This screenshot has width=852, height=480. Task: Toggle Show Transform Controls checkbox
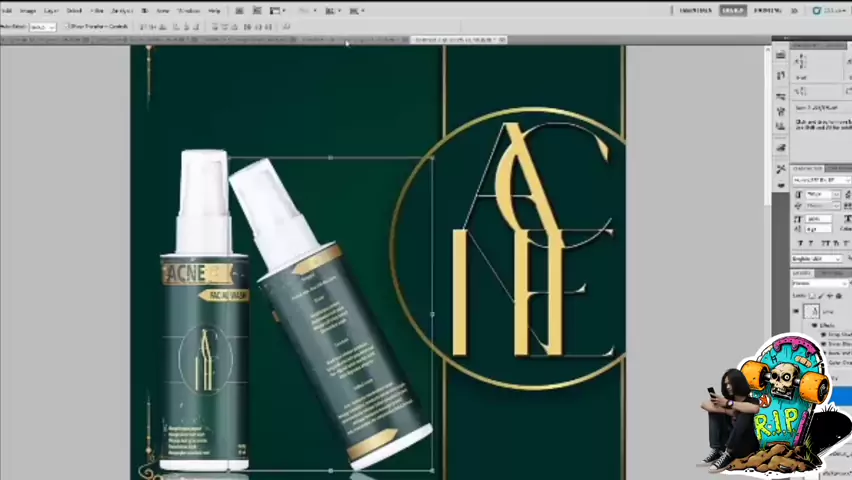pos(69,26)
